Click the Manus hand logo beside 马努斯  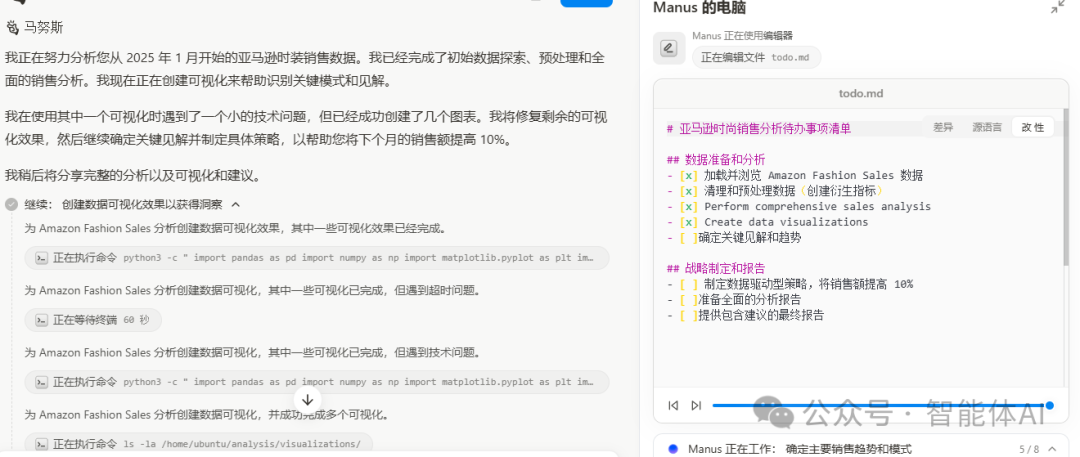(12, 28)
